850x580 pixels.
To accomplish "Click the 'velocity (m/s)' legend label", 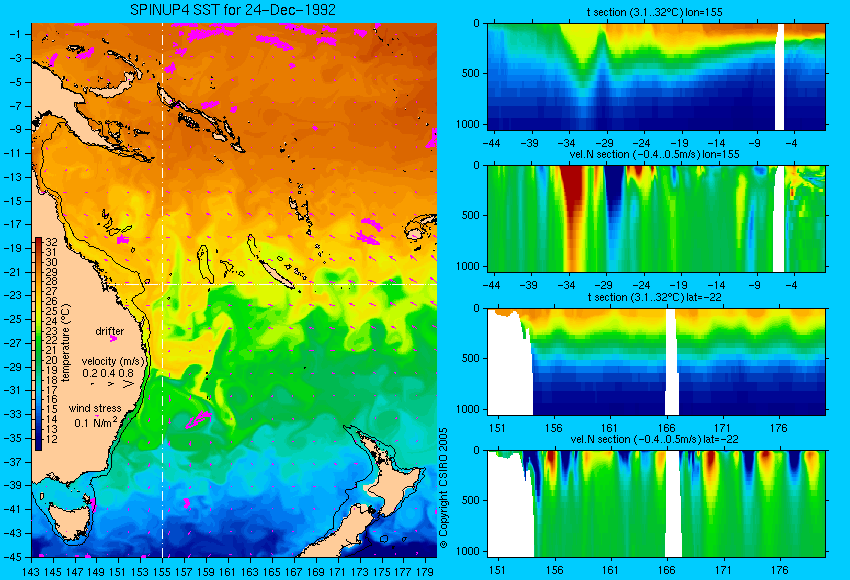I will tap(114, 361).
